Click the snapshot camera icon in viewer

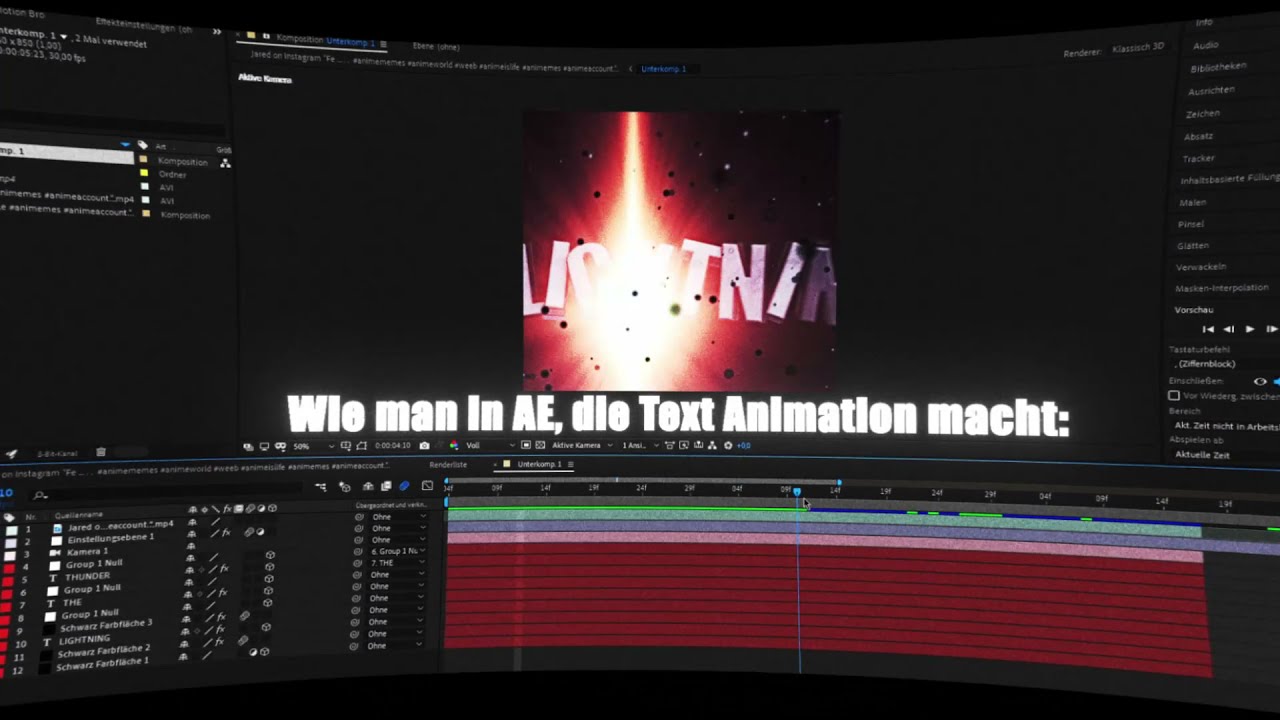(x=425, y=445)
